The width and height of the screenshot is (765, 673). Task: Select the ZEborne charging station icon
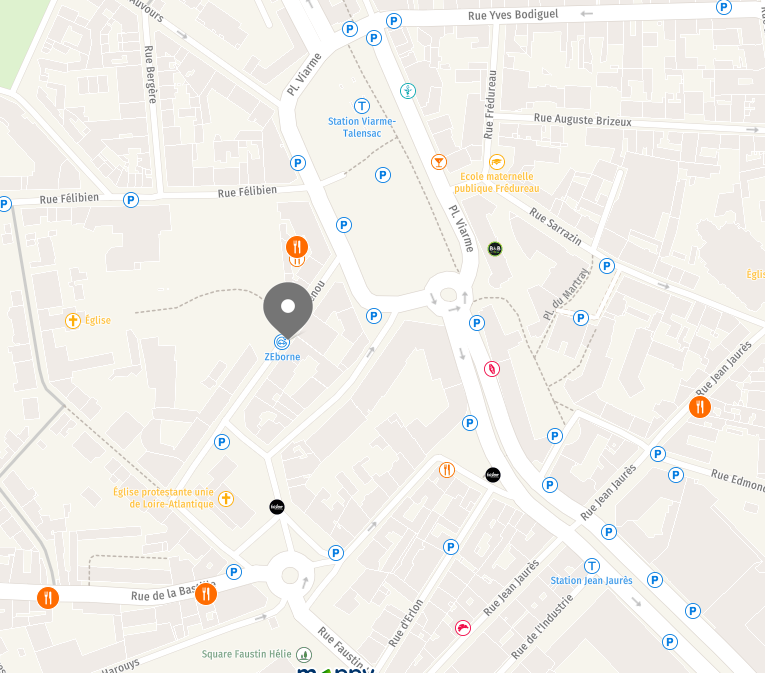(x=282, y=342)
